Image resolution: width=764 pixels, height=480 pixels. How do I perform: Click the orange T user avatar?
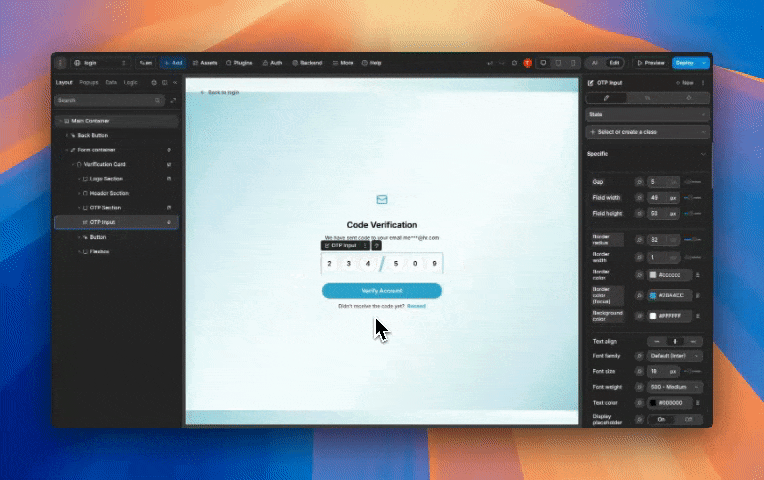click(527, 63)
